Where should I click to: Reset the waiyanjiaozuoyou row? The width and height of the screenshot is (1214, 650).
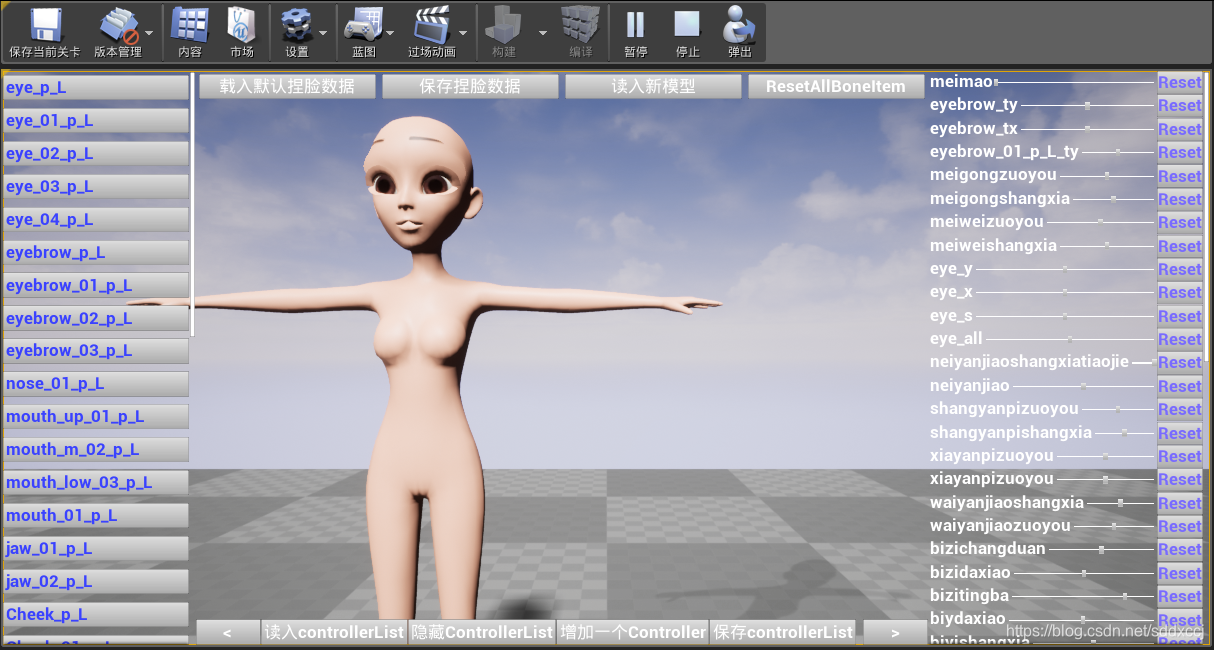(1180, 526)
